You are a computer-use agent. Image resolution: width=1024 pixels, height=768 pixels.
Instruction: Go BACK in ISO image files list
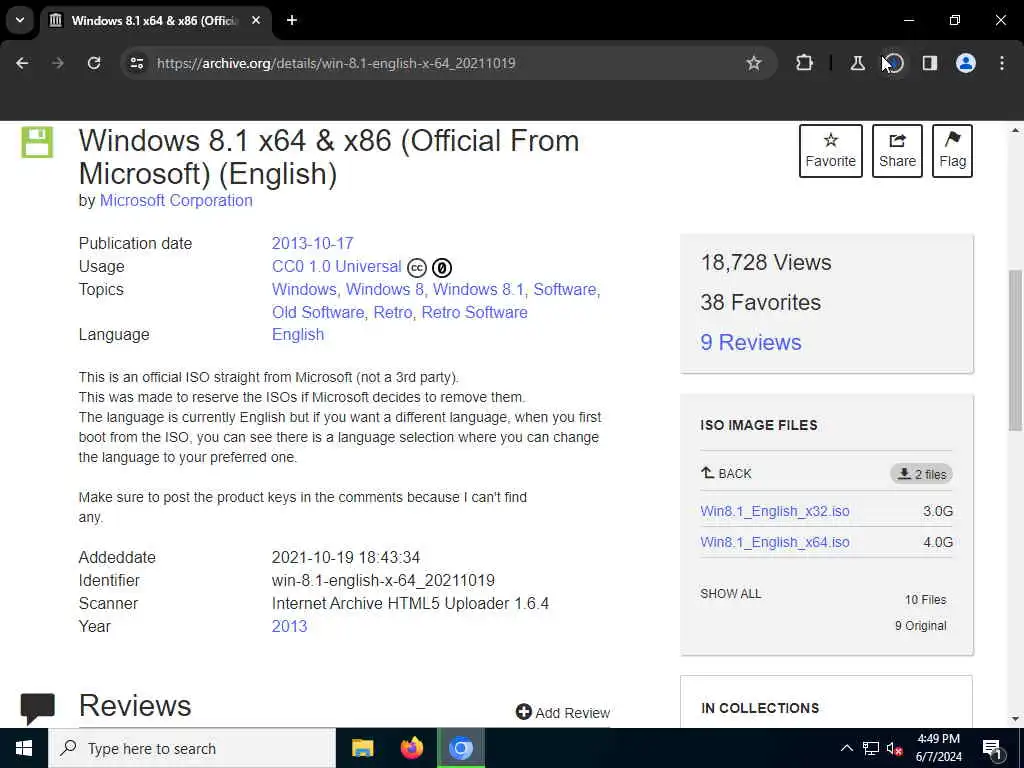pos(726,473)
